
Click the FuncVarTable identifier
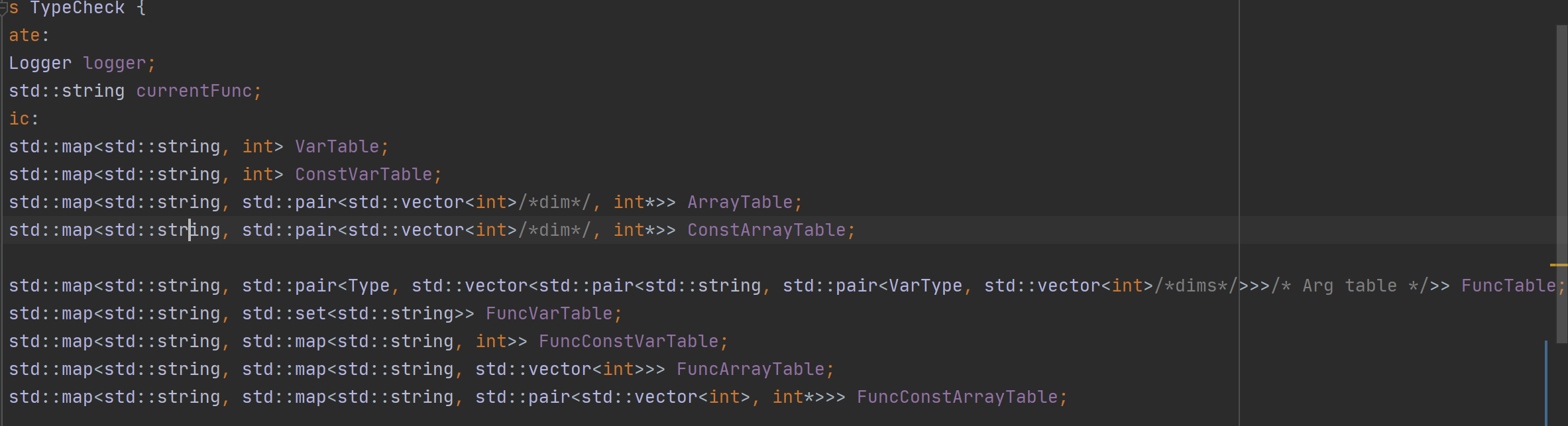[x=549, y=314]
